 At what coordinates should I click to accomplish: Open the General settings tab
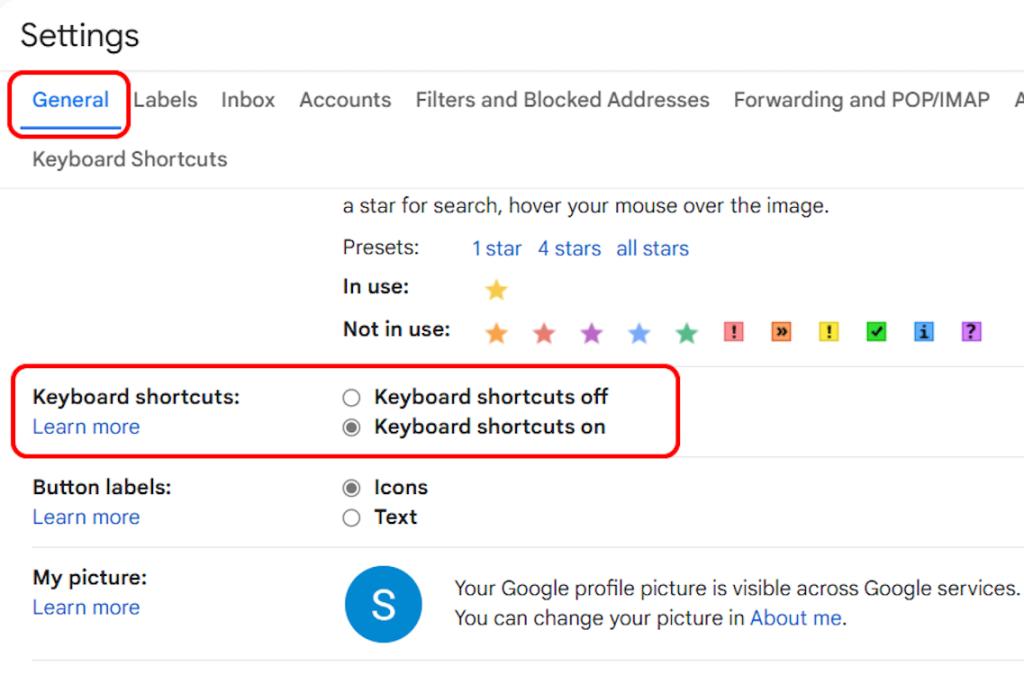tap(71, 100)
